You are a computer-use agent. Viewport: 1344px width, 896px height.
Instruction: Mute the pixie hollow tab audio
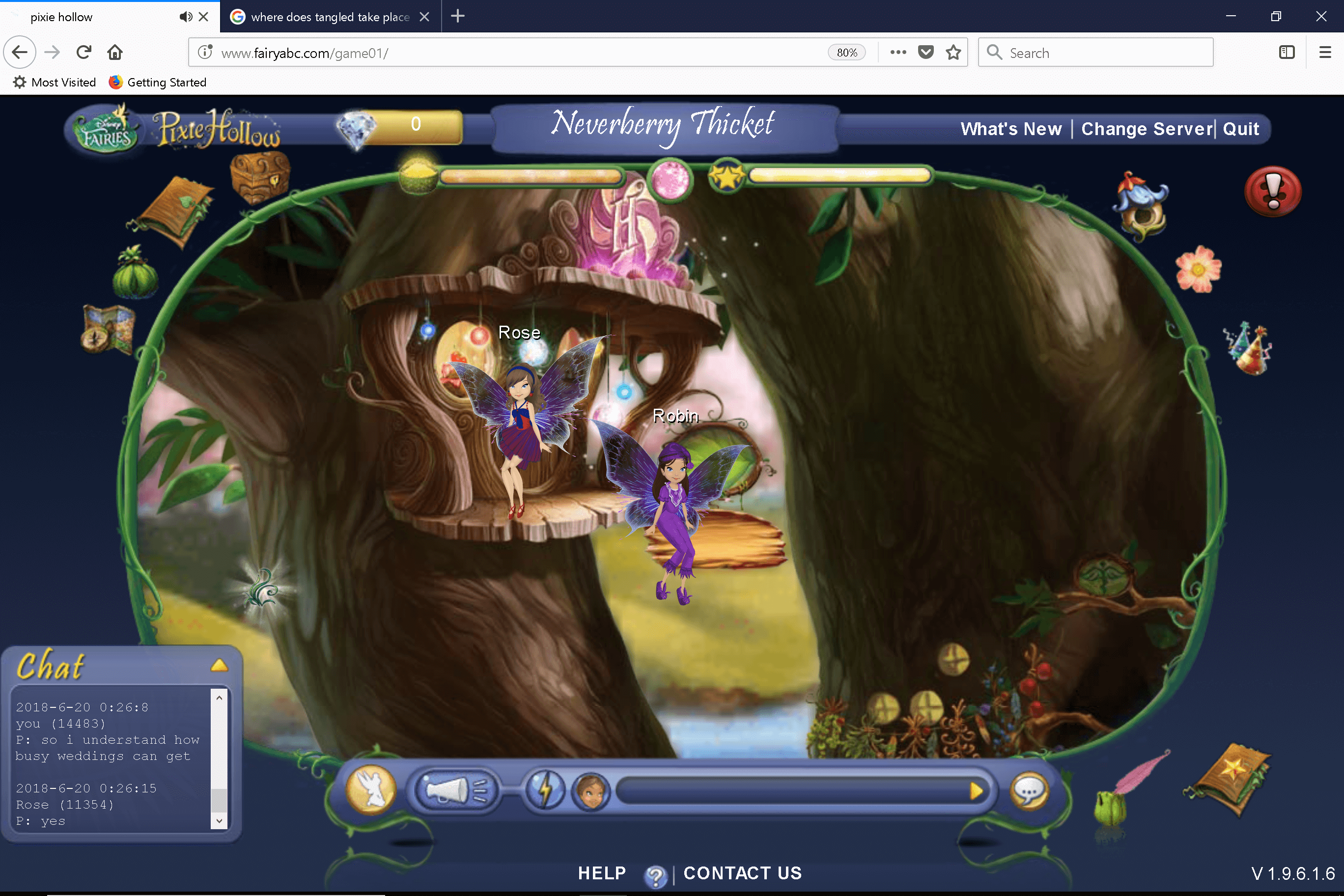click(x=185, y=17)
